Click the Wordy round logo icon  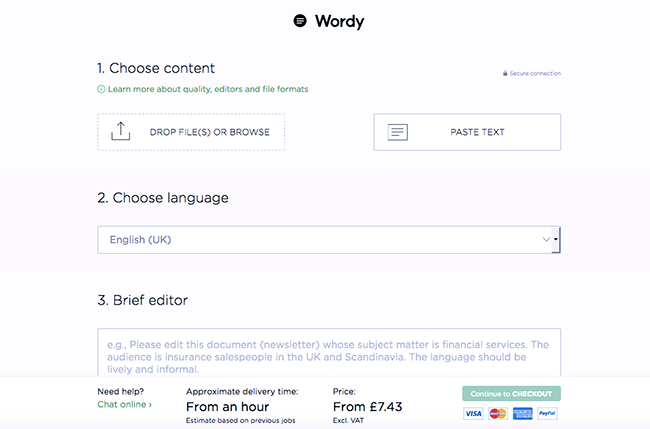pyautogui.click(x=300, y=20)
